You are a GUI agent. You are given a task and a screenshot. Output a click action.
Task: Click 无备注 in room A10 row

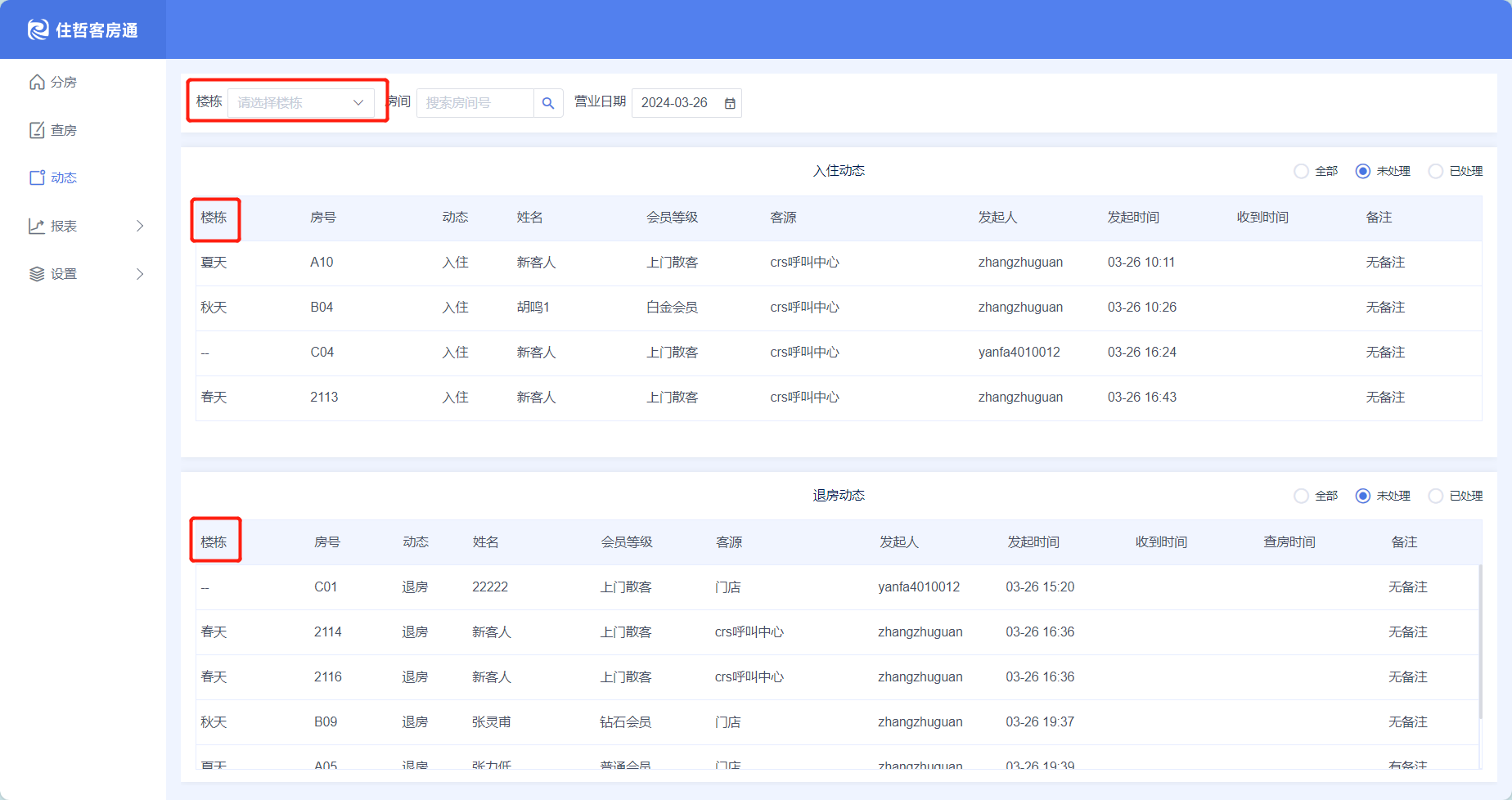tap(1385, 263)
